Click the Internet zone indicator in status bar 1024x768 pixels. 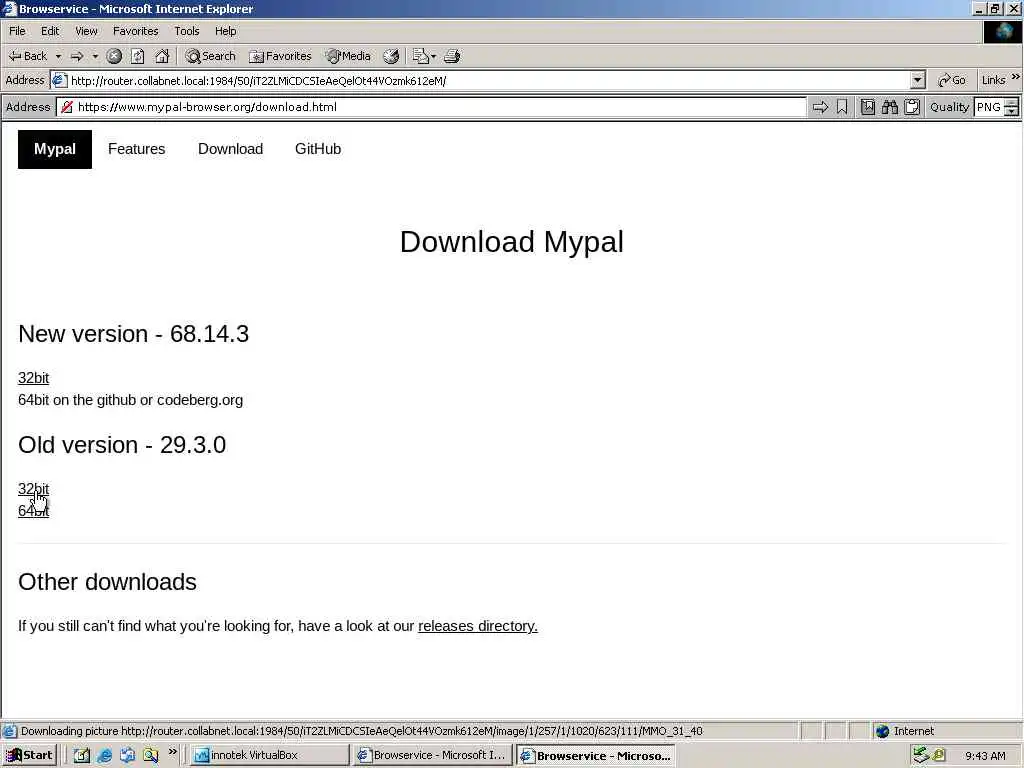[904, 731]
